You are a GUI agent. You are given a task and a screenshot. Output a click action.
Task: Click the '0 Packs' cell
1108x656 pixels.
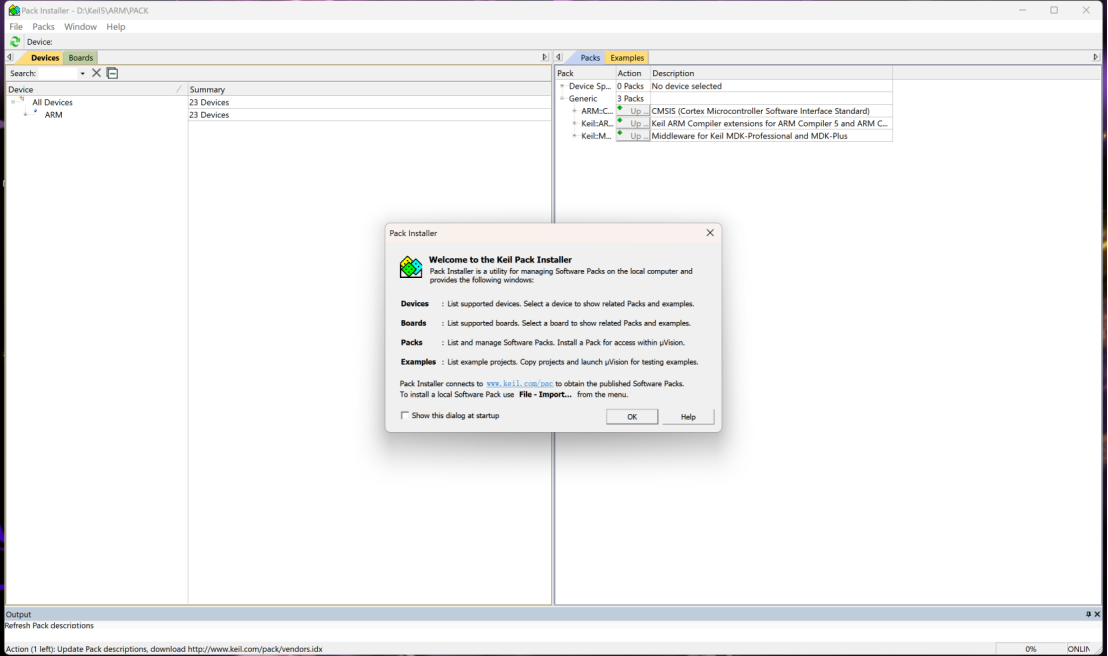(630, 86)
